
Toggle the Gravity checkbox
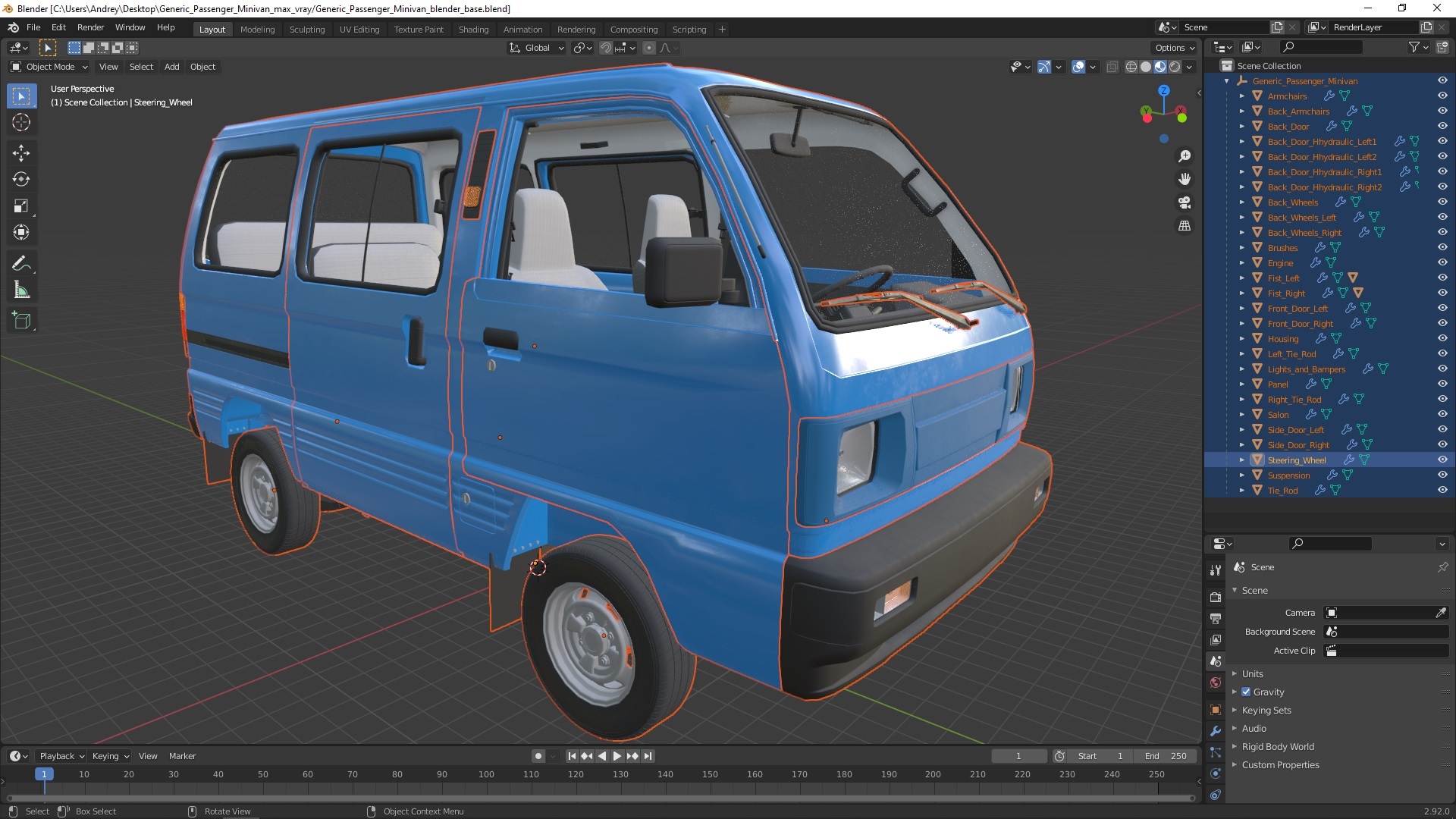[x=1246, y=692]
